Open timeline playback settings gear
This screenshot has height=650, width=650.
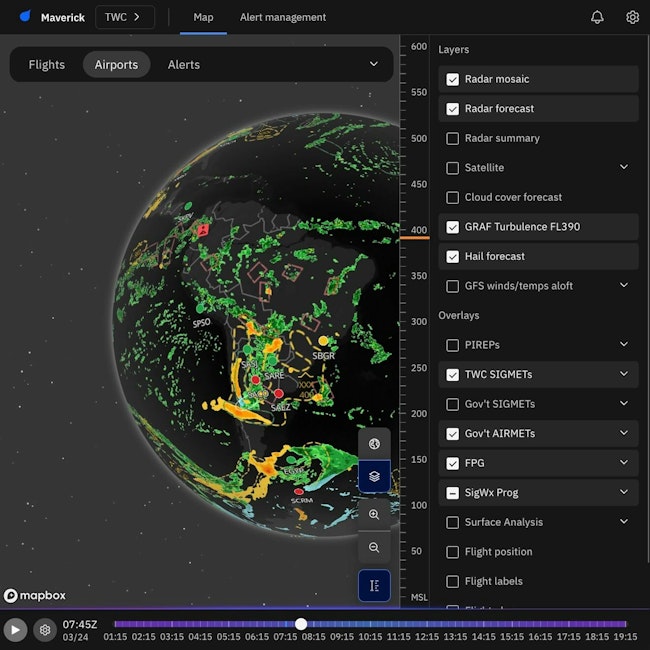[x=45, y=630]
